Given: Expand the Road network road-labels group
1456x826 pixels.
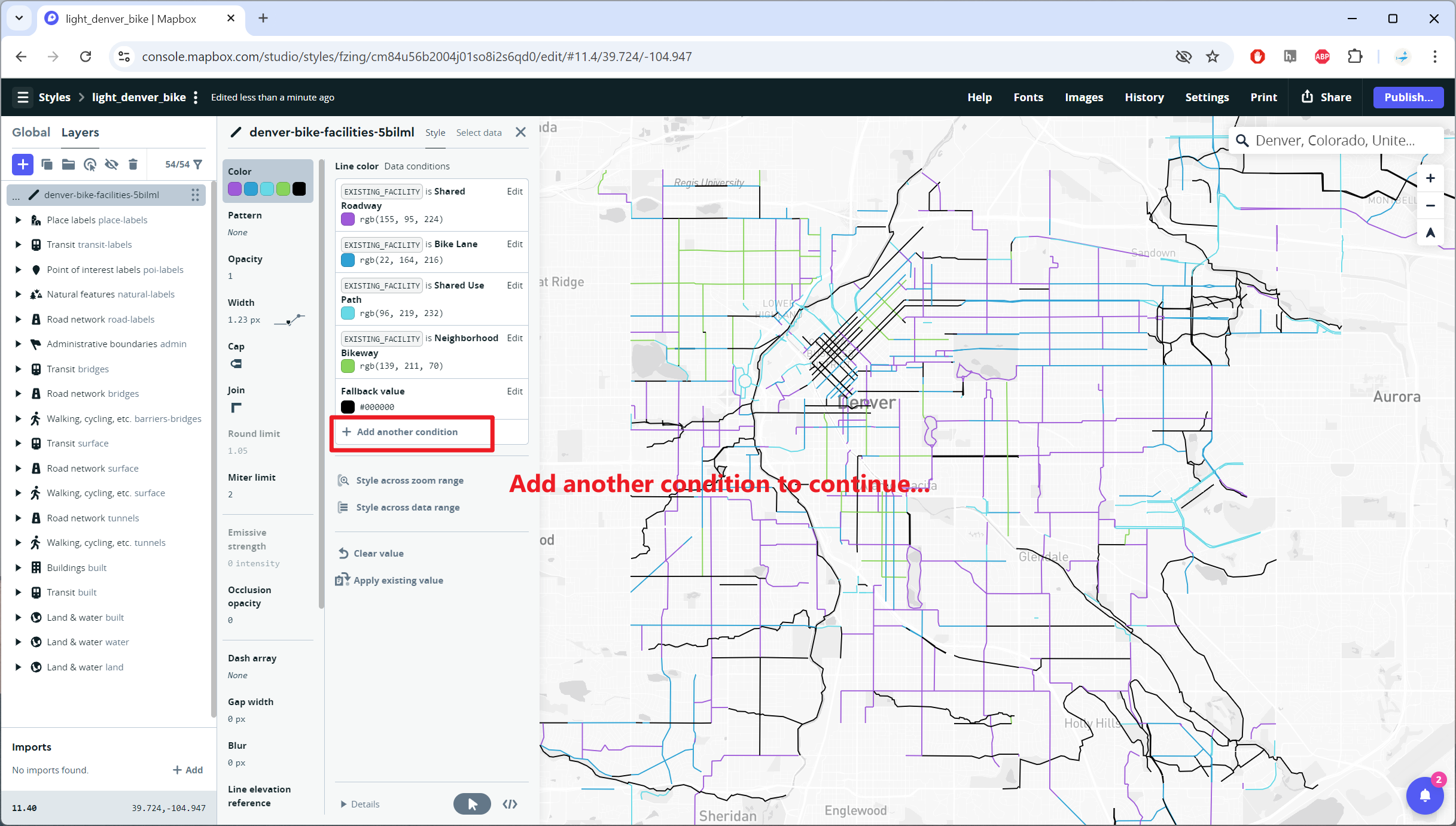Looking at the screenshot, I should (x=18, y=319).
